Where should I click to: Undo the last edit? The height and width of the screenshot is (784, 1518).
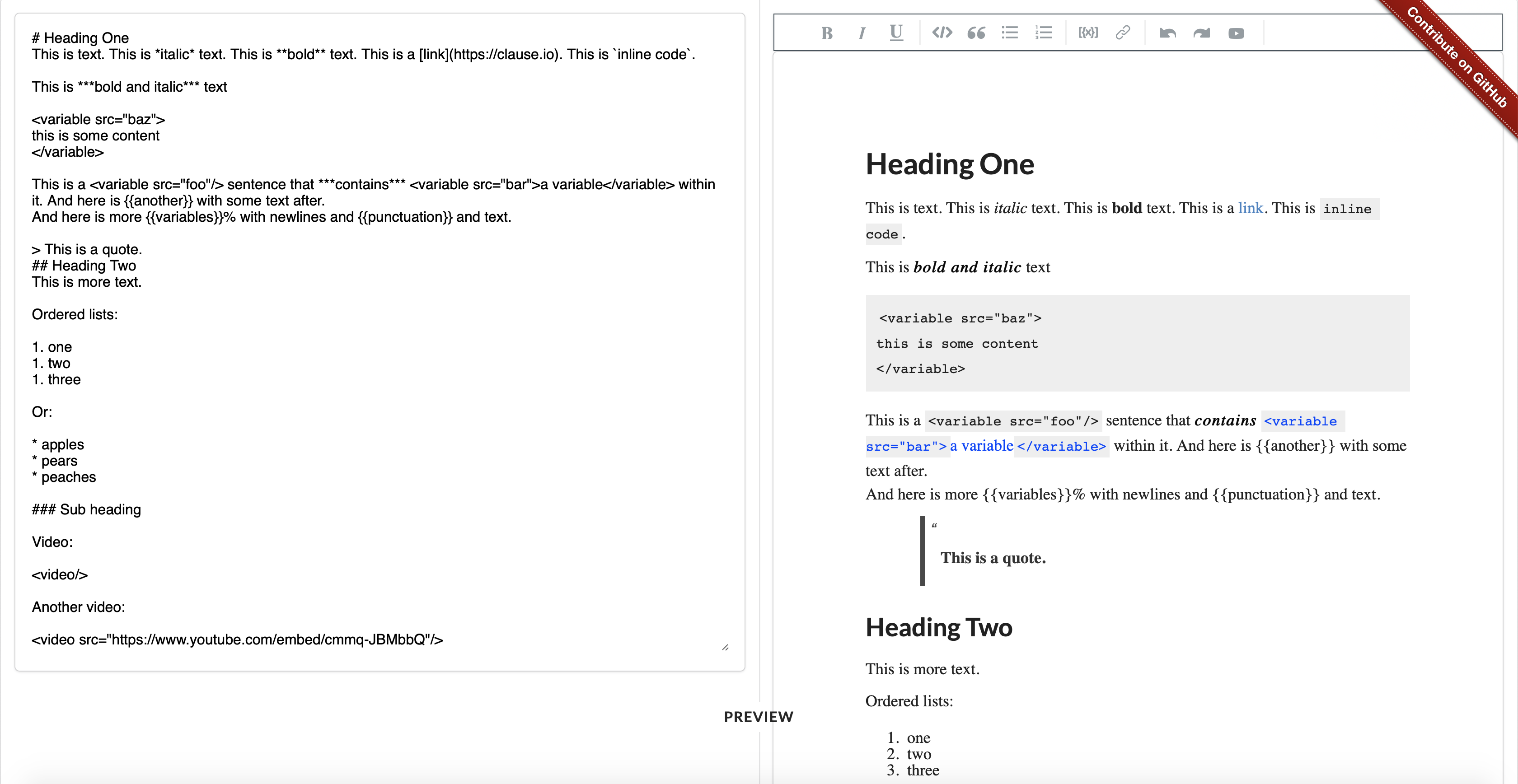[1167, 33]
